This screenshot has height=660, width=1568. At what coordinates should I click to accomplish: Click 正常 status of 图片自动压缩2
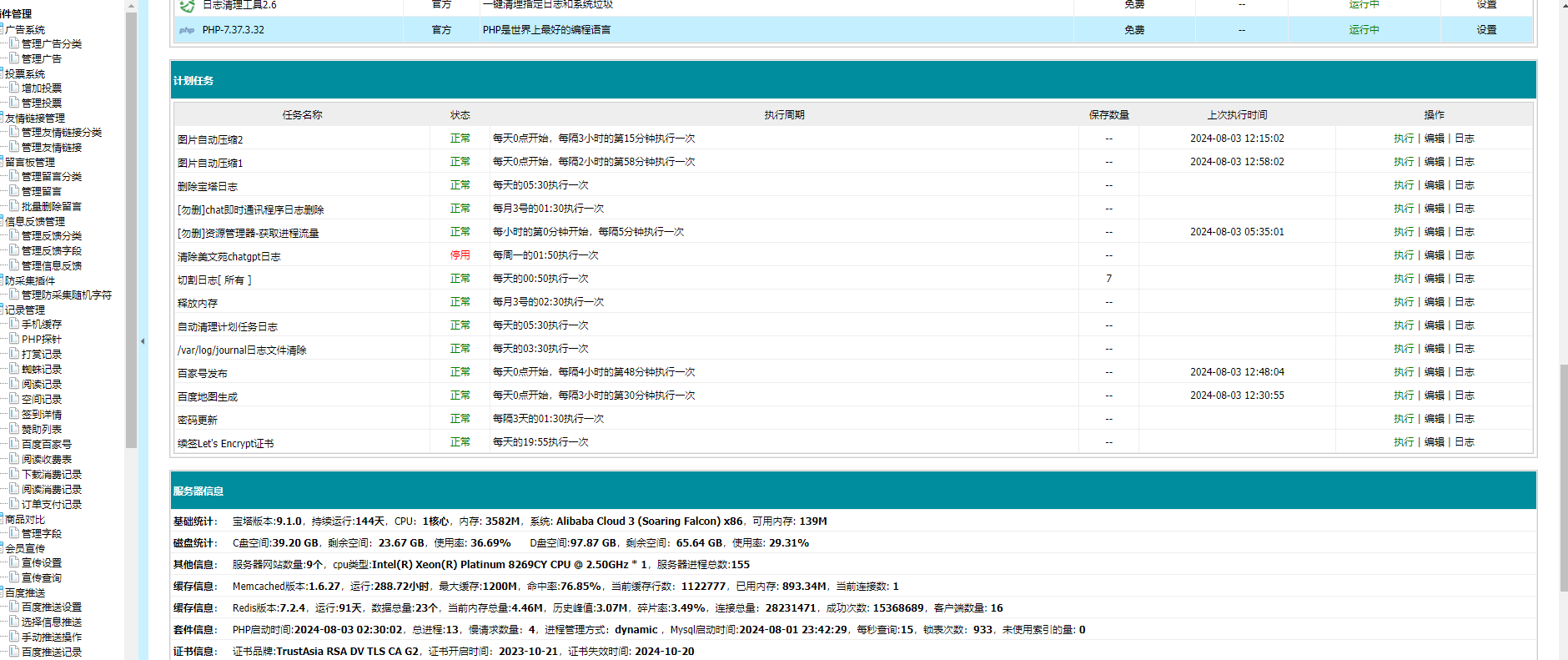[x=460, y=139]
